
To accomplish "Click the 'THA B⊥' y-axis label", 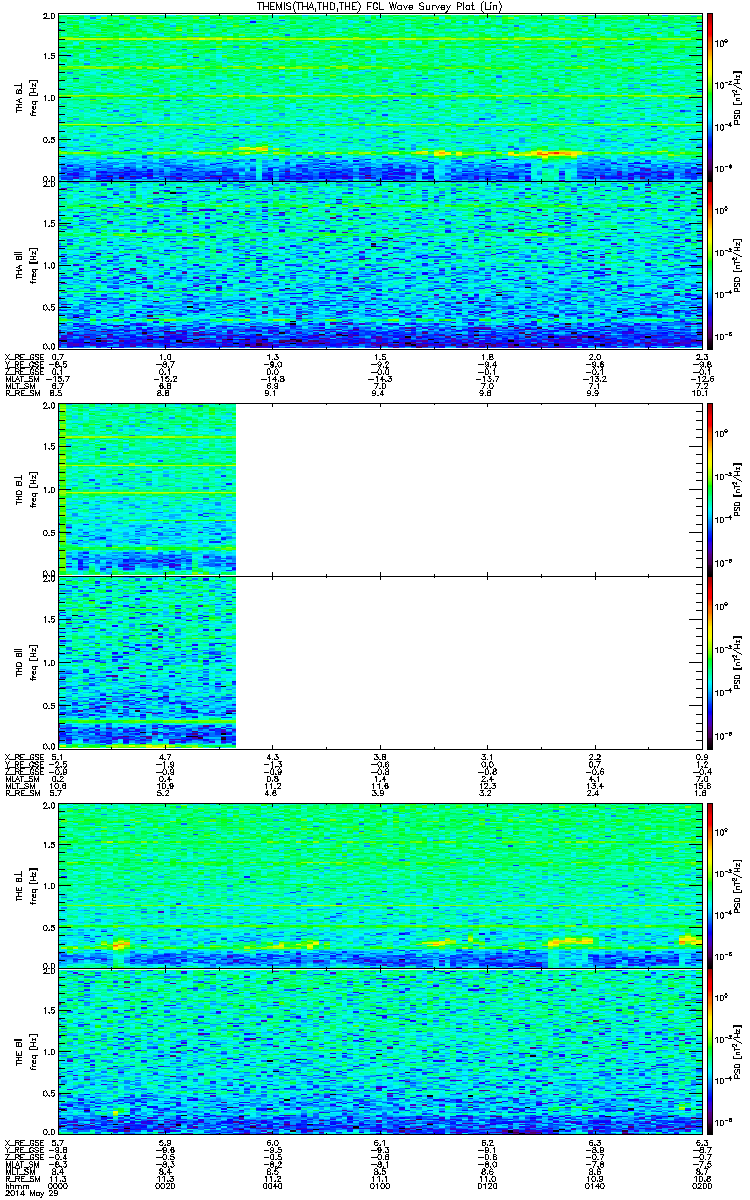I will click(19, 97).
